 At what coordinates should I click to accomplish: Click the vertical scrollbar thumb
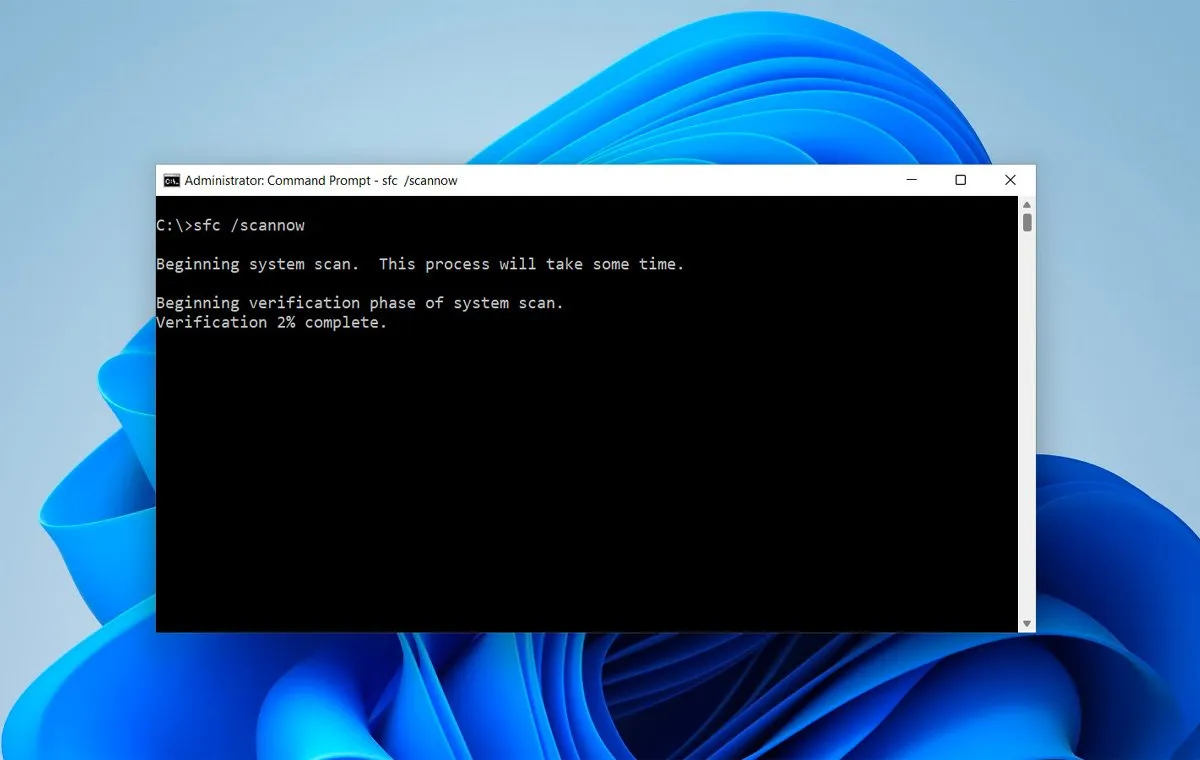[x=1027, y=222]
